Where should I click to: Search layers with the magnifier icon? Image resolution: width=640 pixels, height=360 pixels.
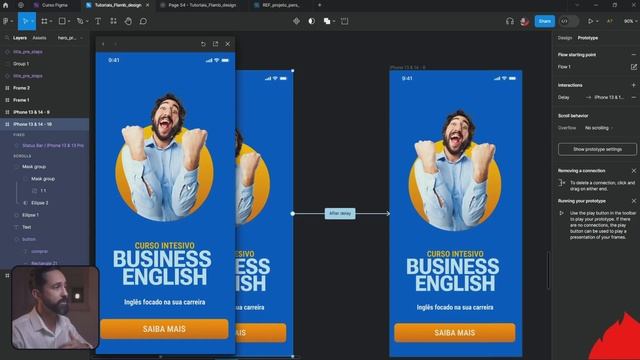(x=7, y=38)
